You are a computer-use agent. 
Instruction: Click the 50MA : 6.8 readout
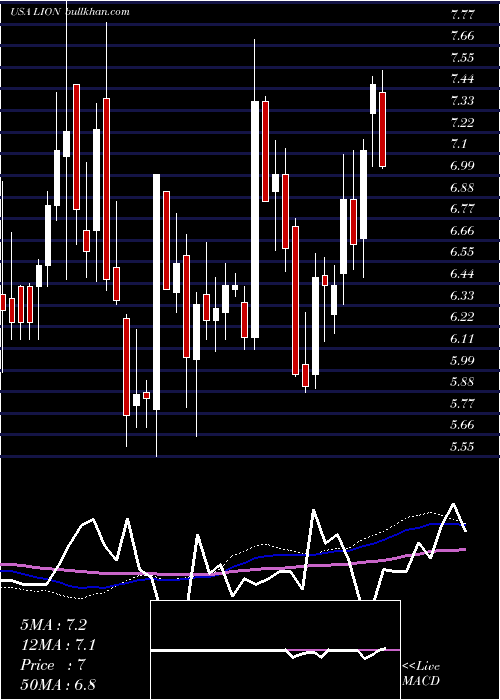coord(58,684)
